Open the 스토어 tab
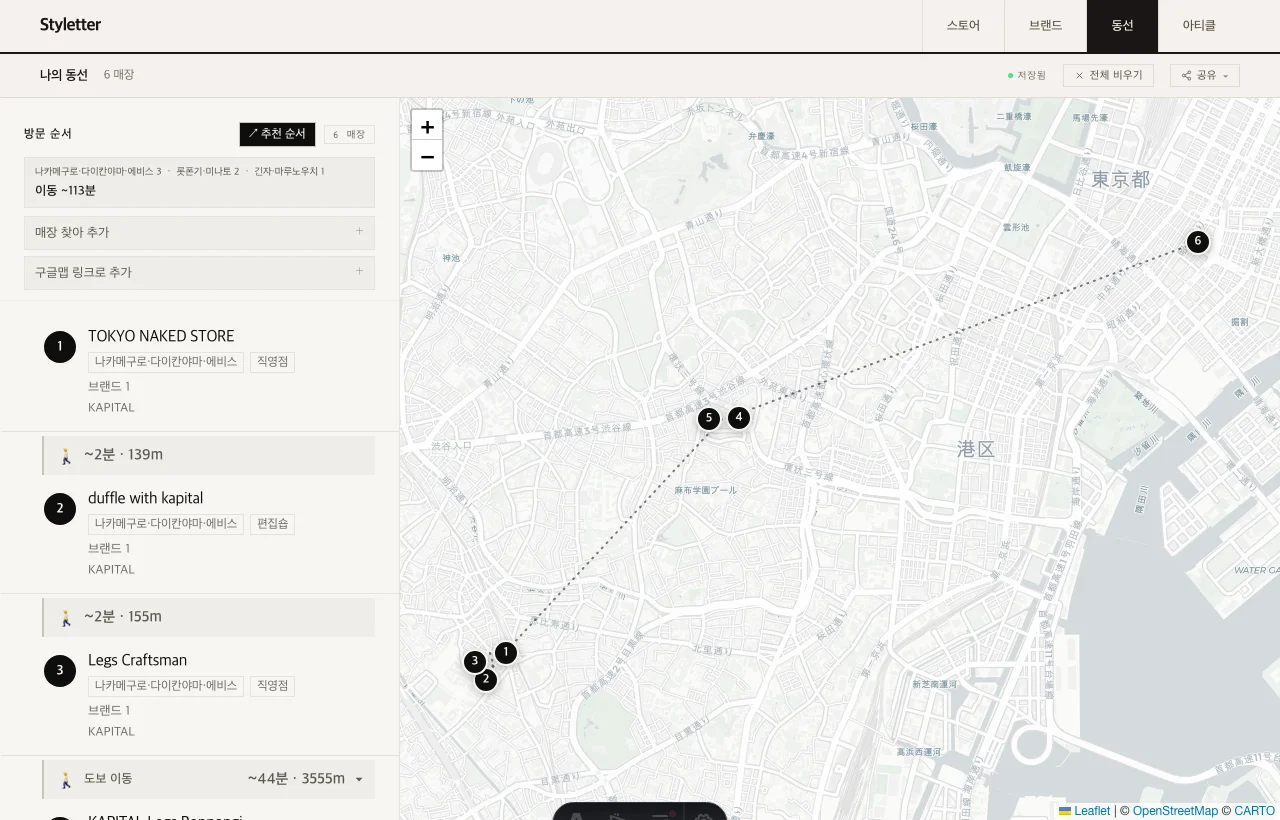The width and height of the screenshot is (1280, 820). point(963,26)
